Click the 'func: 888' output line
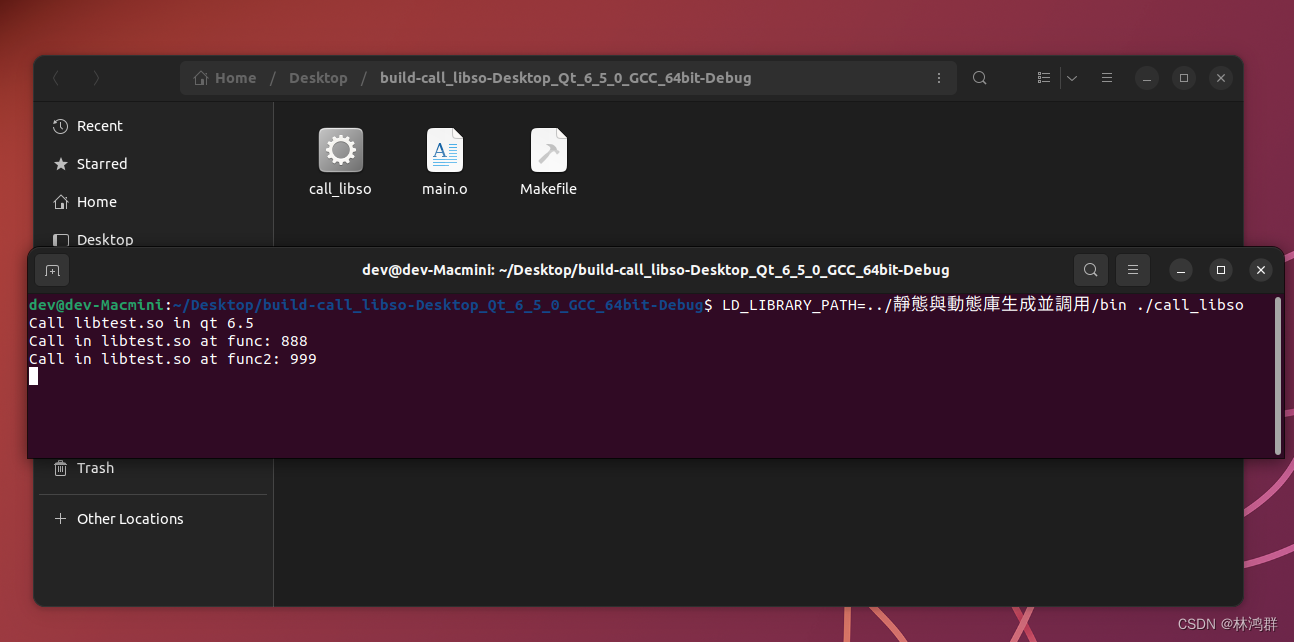This screenshot has width=1294, height=642. [x=168, y=341]
